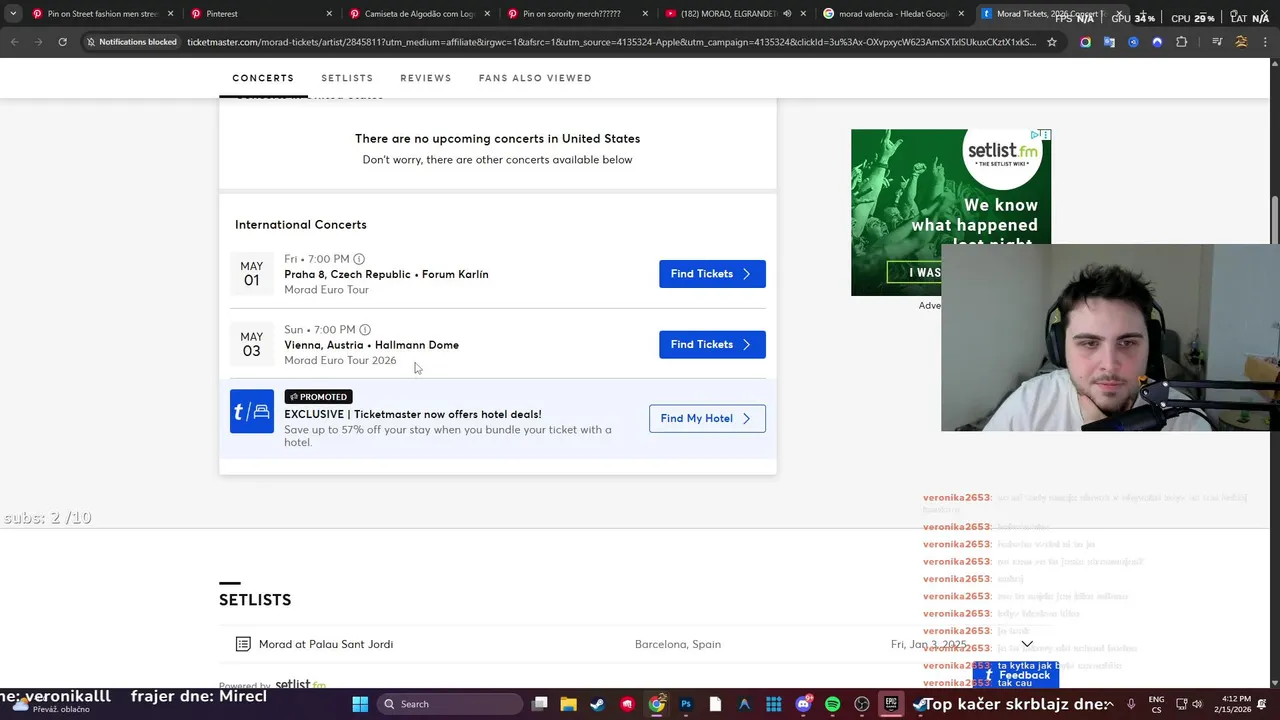Show info icon for Fri 7:00 PM

(359, 259)
